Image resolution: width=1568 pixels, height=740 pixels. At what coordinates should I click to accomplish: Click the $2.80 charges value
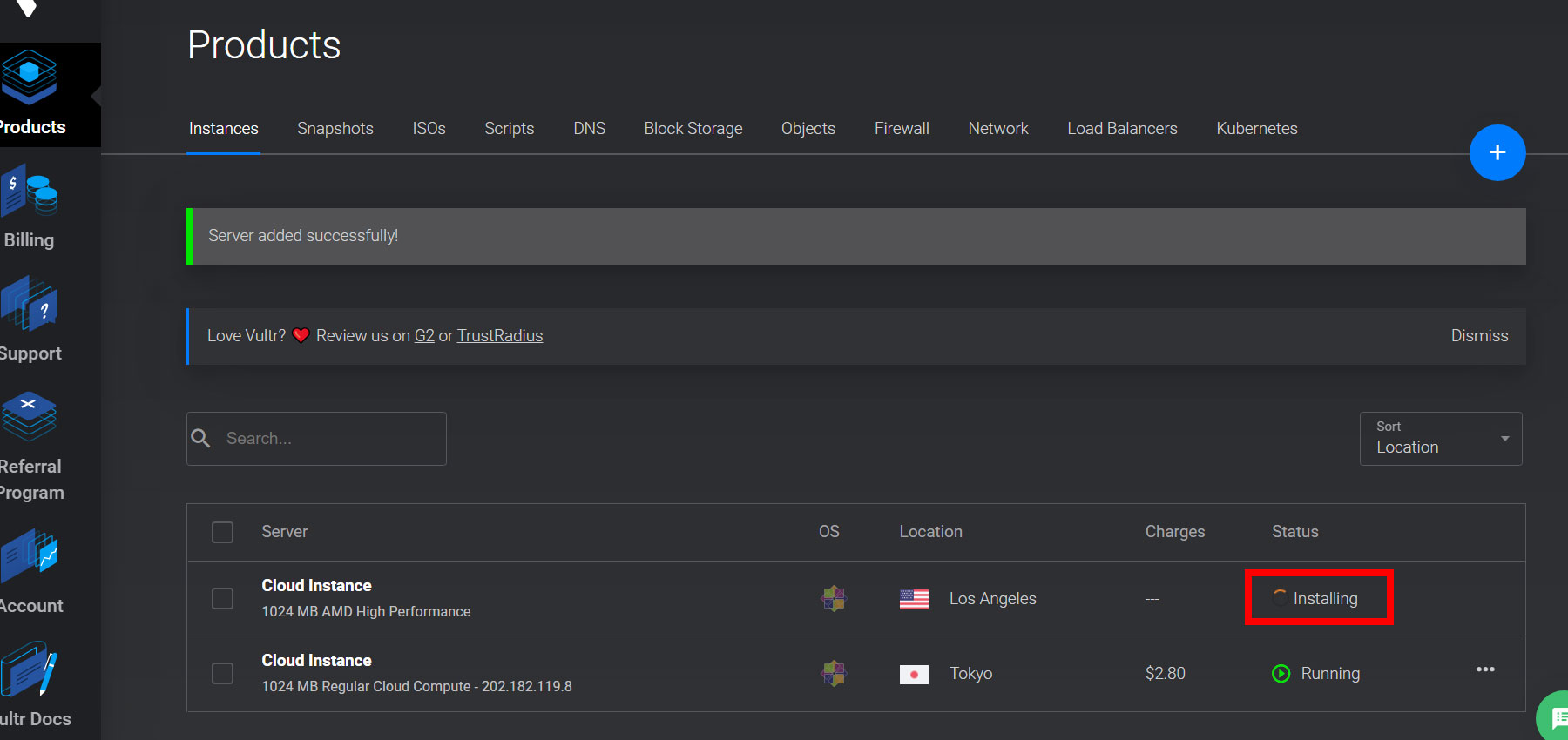[1166, 674]
